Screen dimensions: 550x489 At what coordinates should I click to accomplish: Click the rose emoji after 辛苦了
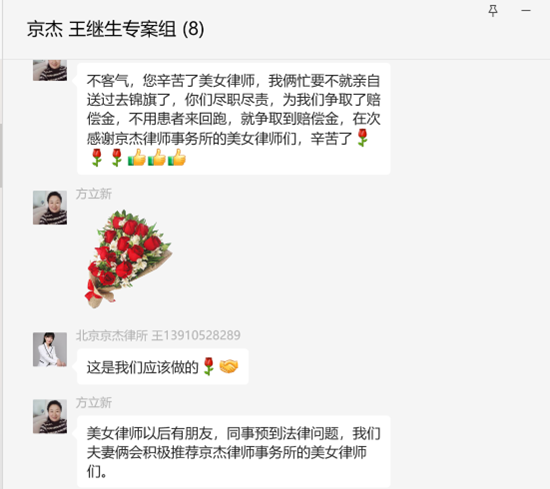pyautogui.click(x=362, y=138)
